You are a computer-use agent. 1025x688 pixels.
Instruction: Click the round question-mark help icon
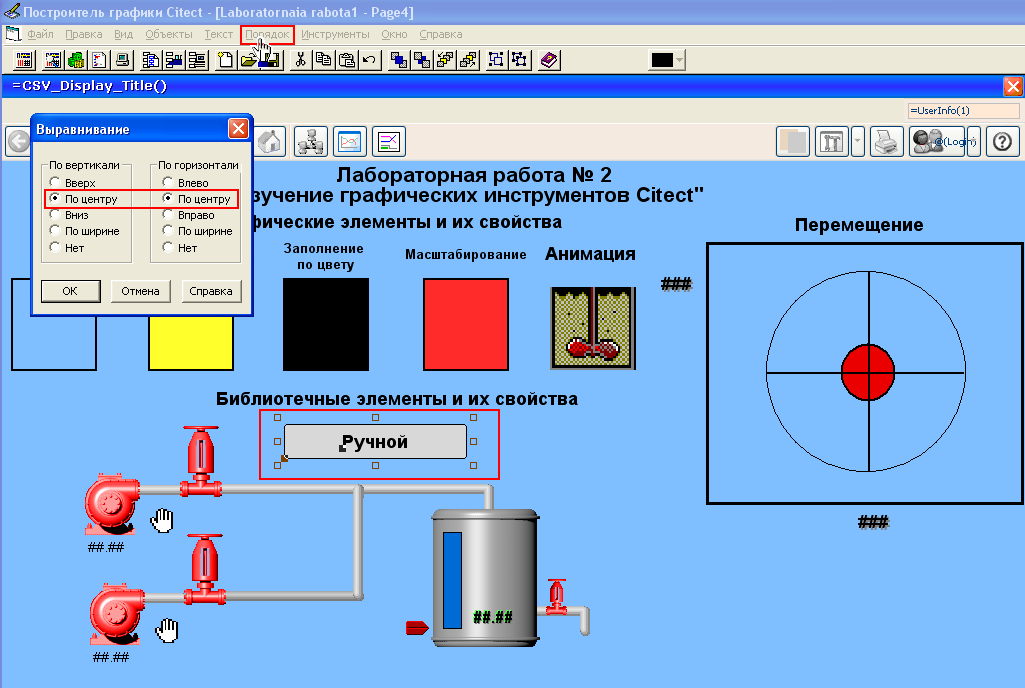click(1002, 141)
